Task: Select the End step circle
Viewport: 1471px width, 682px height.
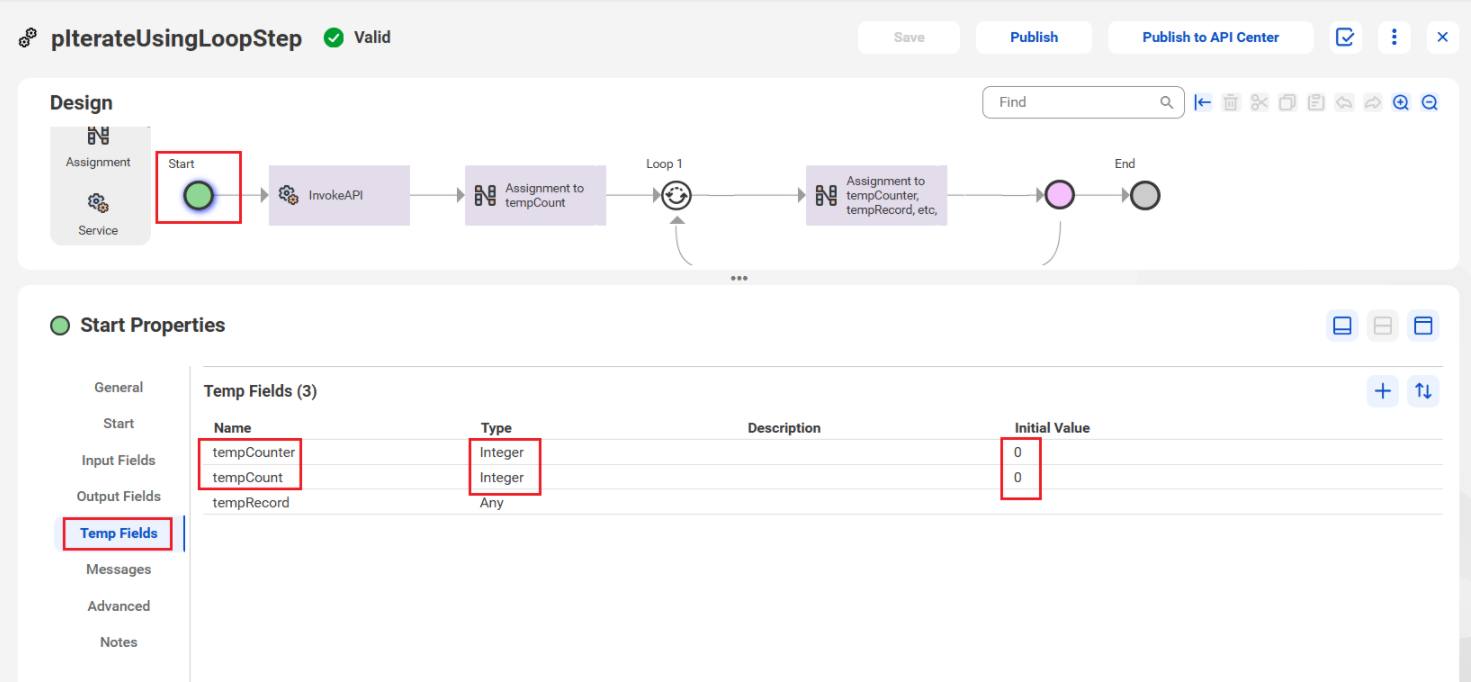Action: (x=1145, y=195)
